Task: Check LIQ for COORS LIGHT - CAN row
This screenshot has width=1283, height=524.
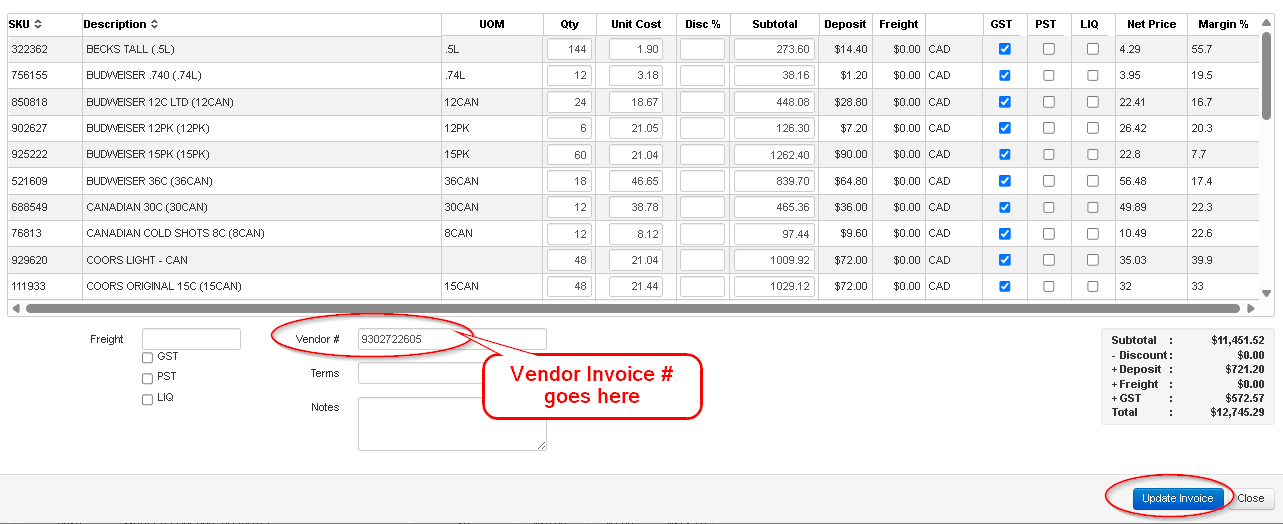Action: pyautogui.click(x=1092, y=260)
